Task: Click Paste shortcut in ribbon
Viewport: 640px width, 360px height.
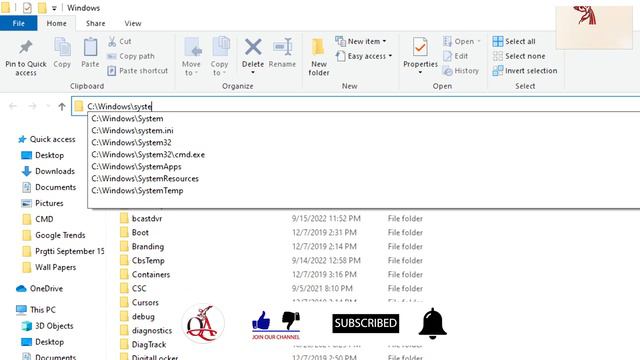Action: point(138,71)
